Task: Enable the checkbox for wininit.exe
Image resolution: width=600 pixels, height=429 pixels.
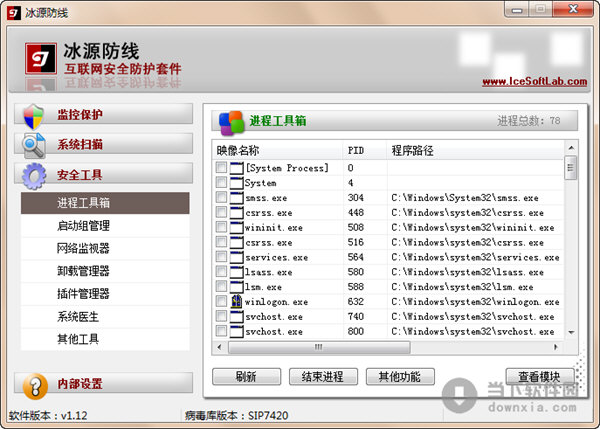Action: tap(221, 228)
